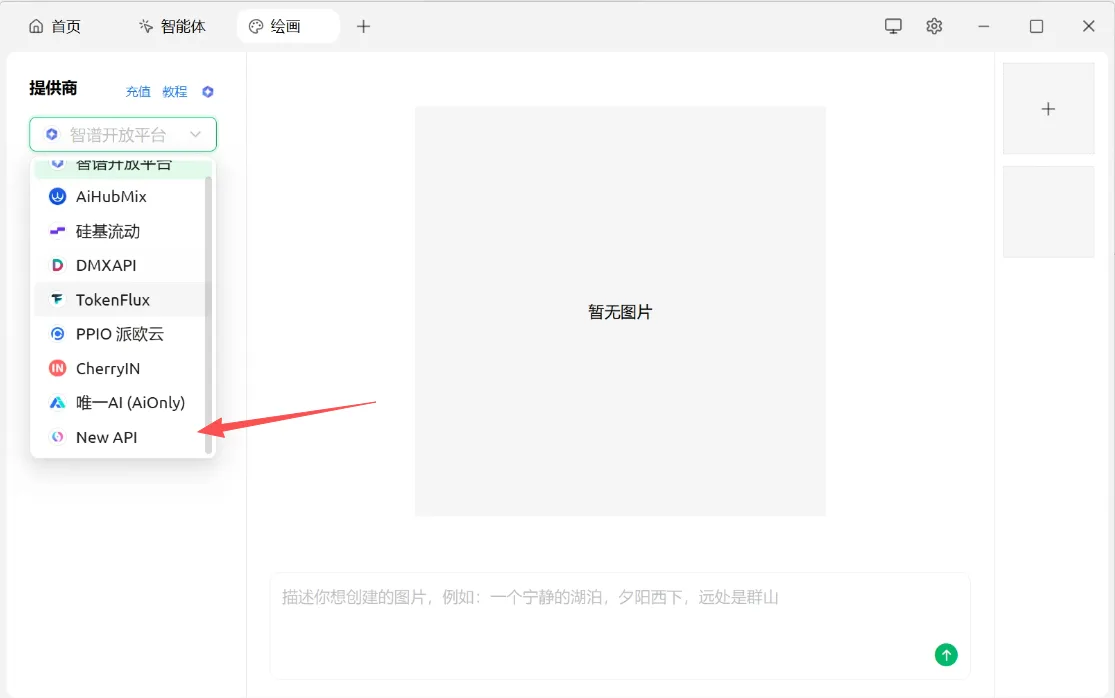
Task: Click the PPIO logo icon
Action: pos(58,334)
